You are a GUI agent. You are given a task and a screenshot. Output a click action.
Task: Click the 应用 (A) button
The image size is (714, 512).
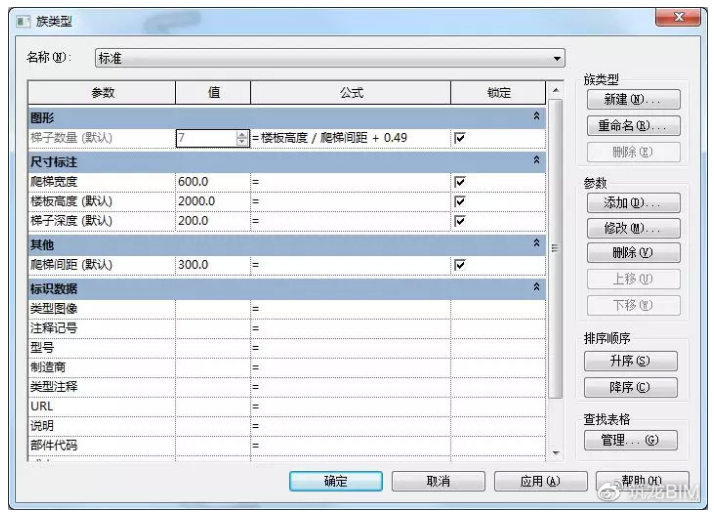click(541, 481)
